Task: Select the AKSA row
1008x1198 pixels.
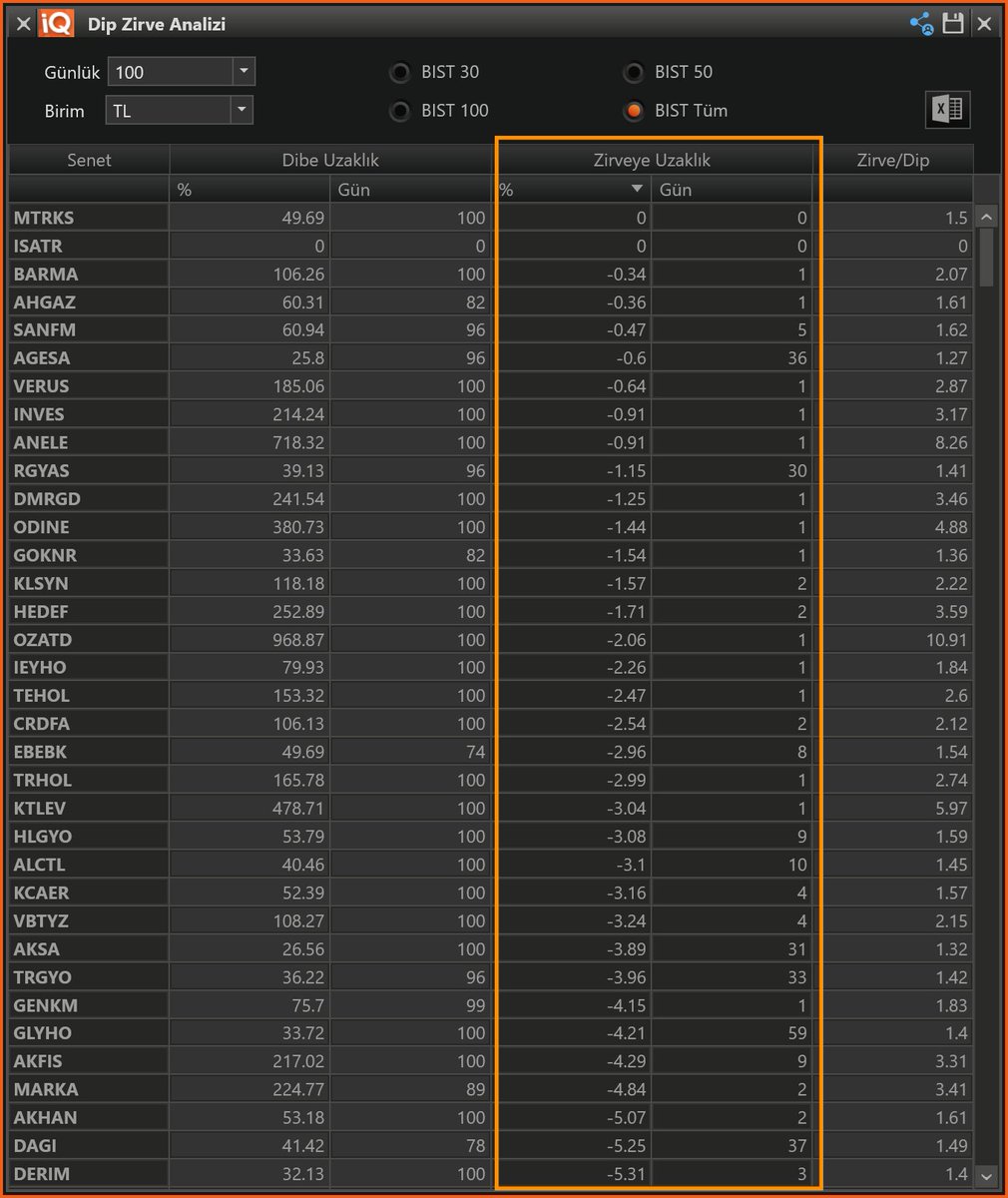Action: click(x=491, y=948)
